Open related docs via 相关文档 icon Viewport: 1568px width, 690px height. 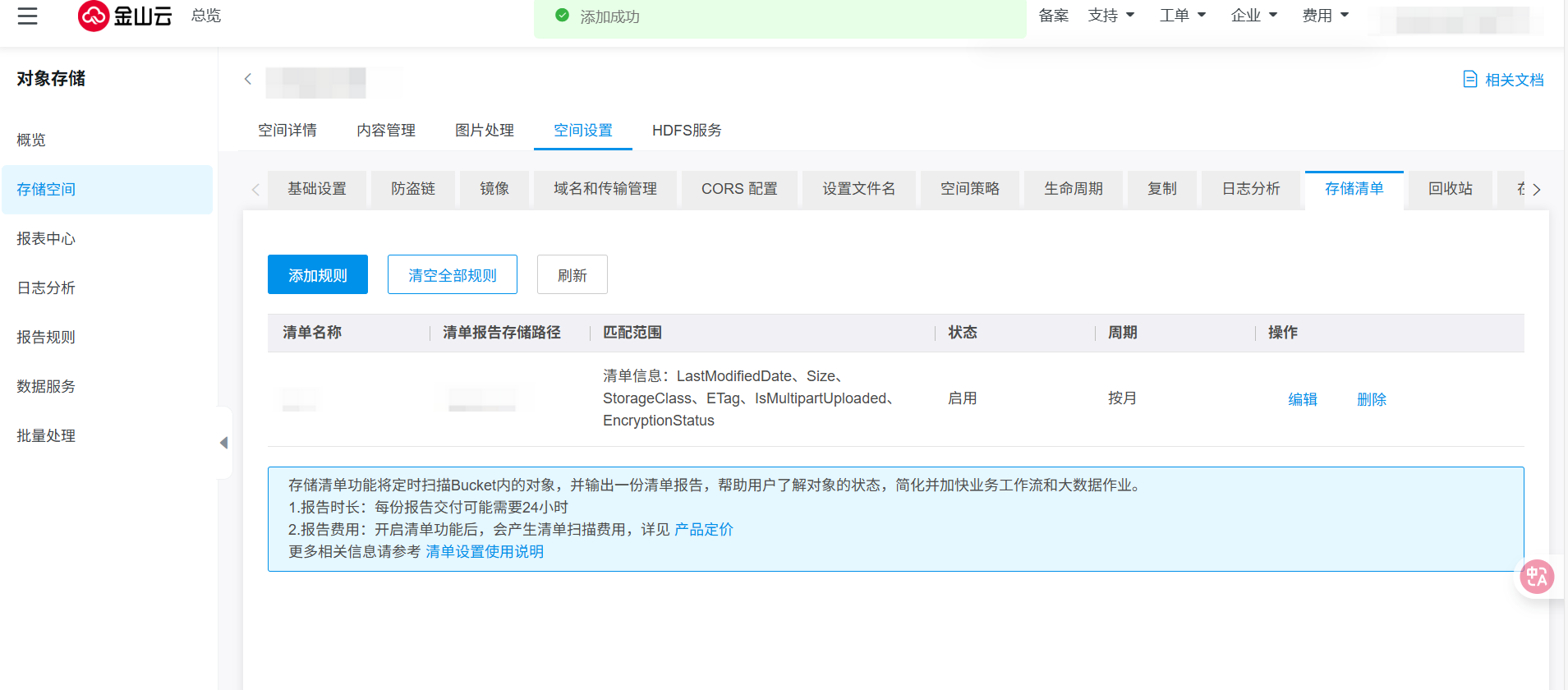click(x=1469, y=80)
